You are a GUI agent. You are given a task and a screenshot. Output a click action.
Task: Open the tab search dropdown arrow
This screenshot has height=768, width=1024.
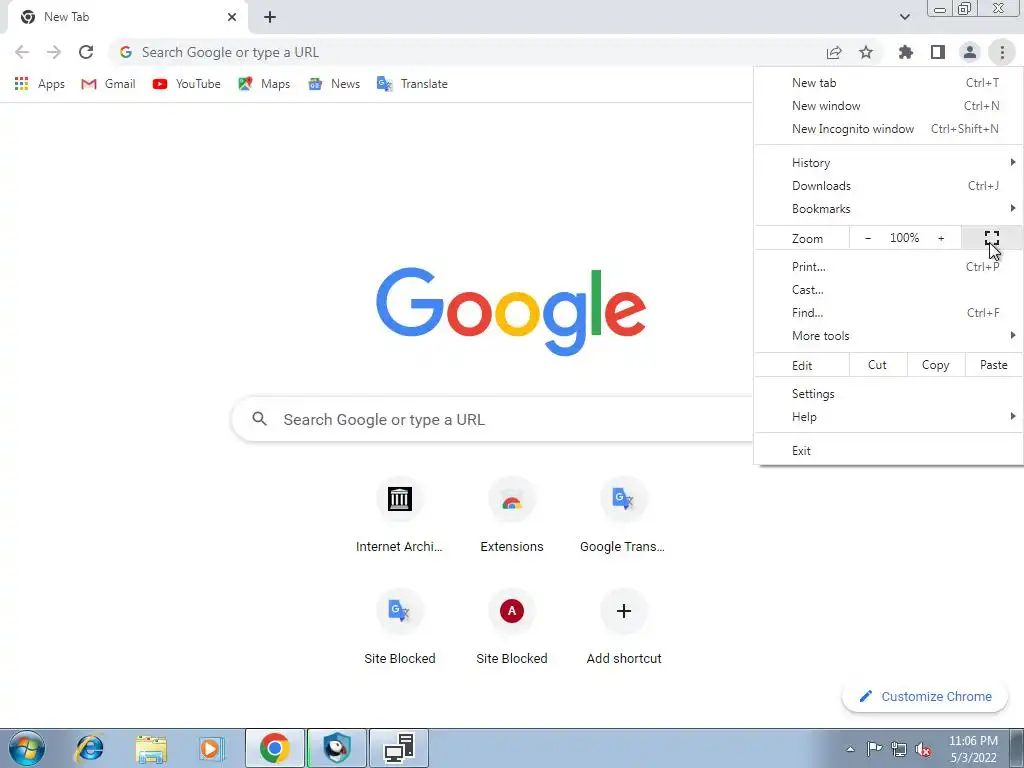pyautogui.click(x=904, y=17)
